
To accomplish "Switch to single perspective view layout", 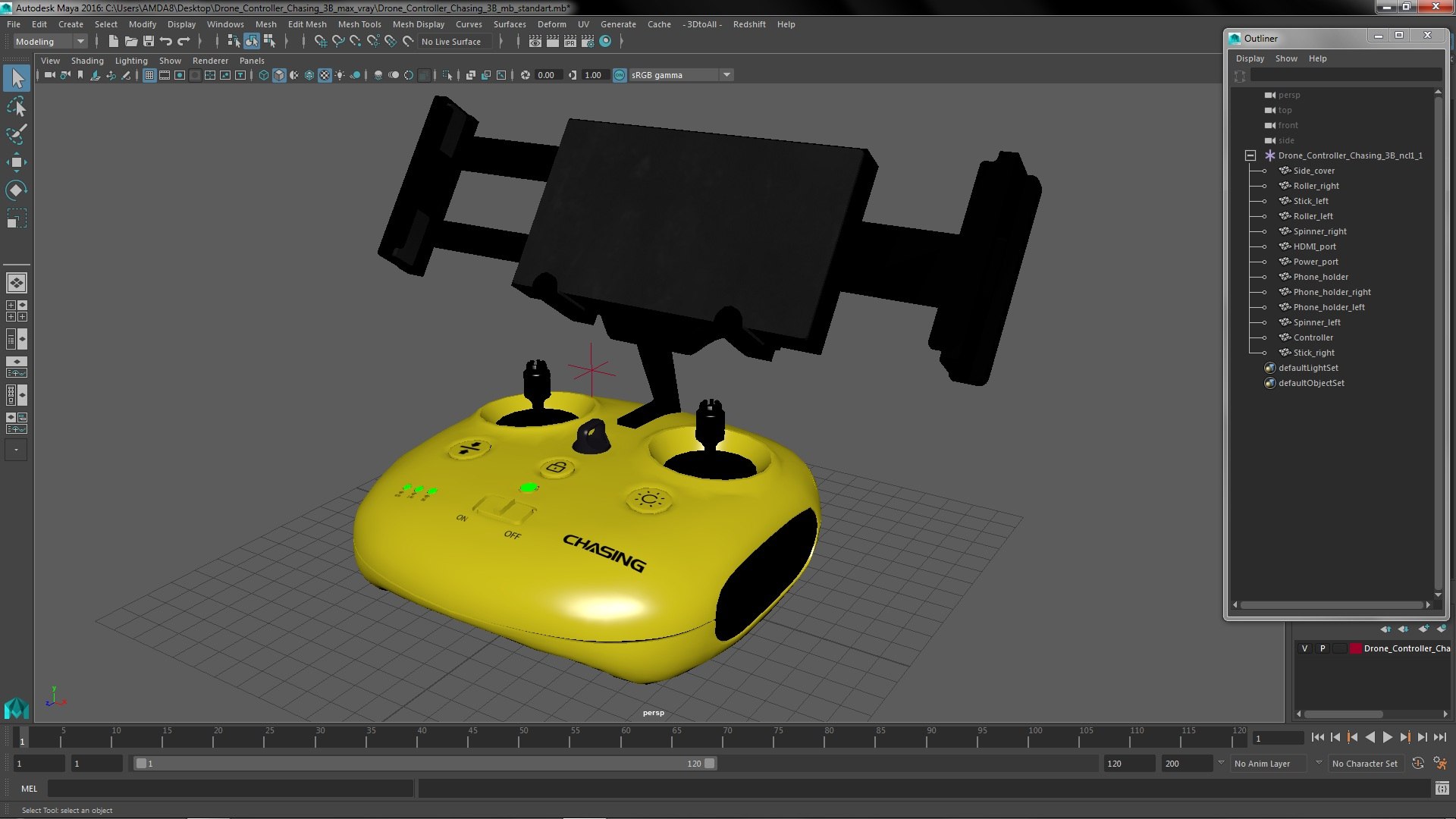I will (17, 283).
